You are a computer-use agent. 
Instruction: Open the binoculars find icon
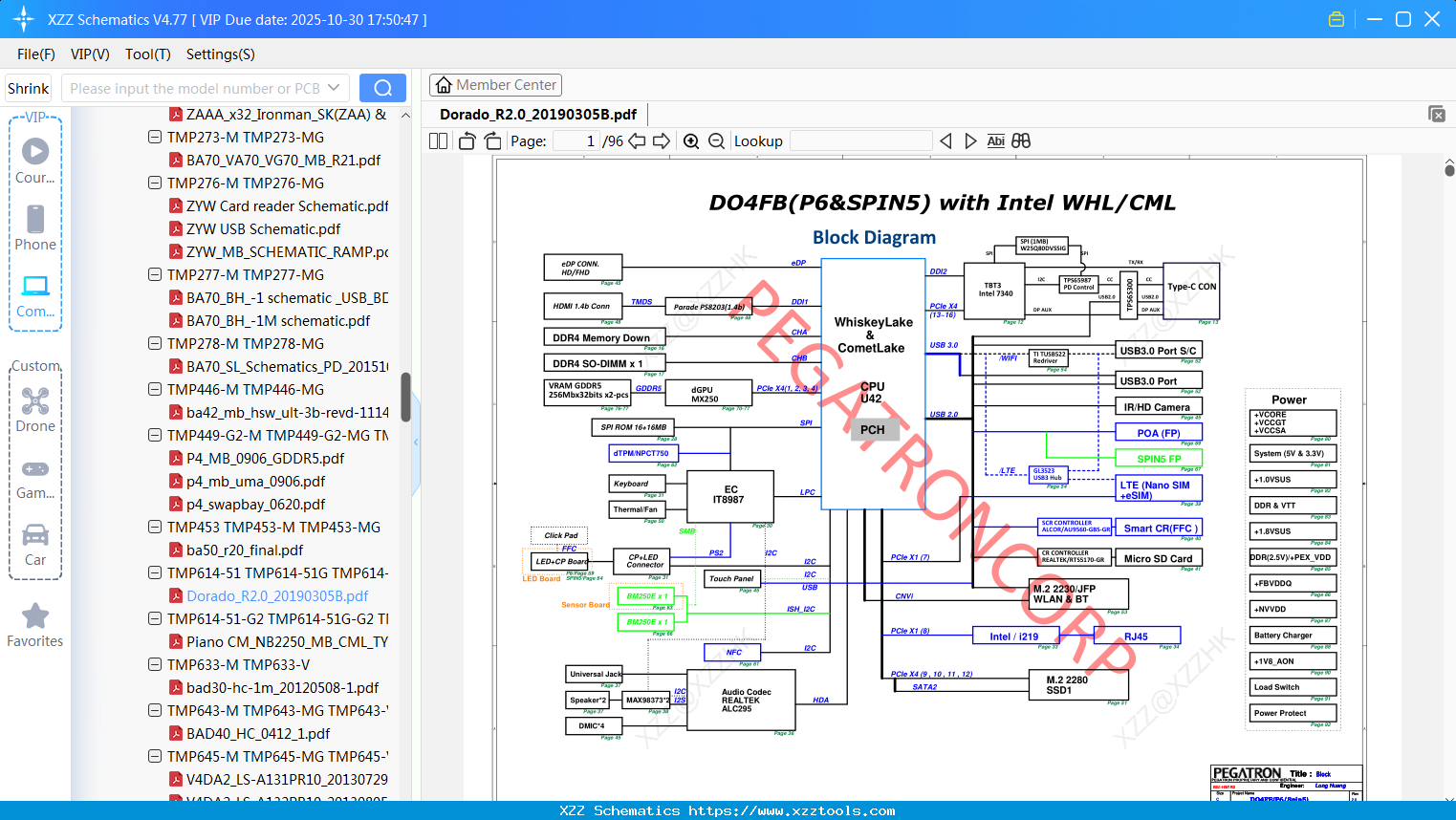tap(1021, 141)
